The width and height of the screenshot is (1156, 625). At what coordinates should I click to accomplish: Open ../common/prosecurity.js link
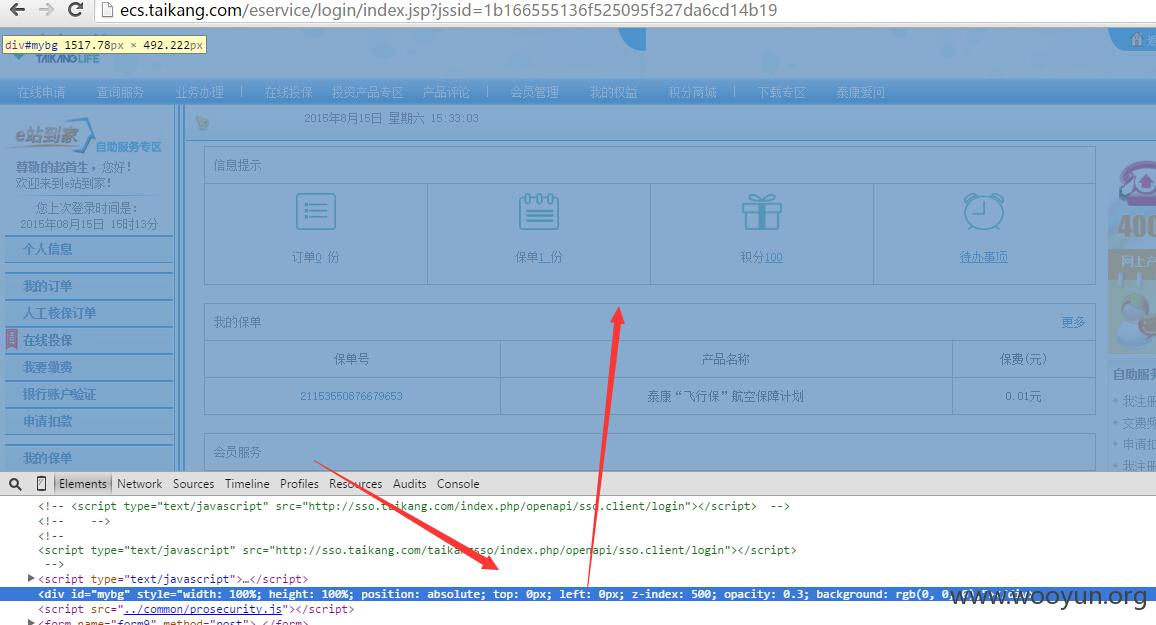[x=203, y=609]
